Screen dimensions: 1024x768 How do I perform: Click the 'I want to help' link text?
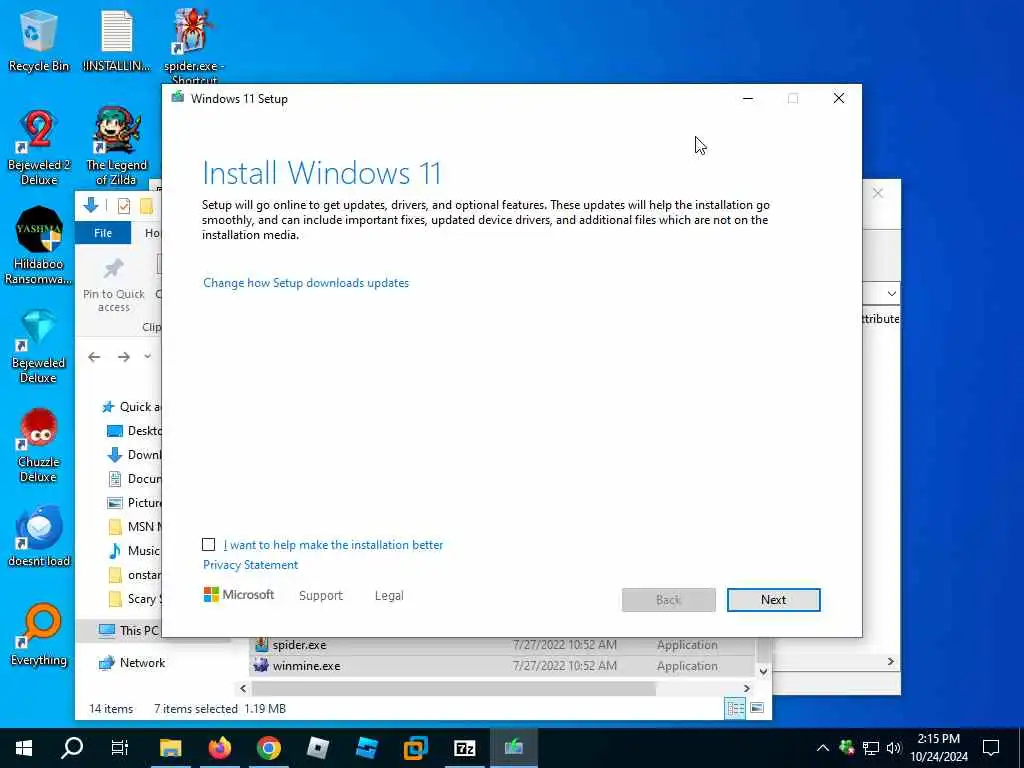(333, 545)
